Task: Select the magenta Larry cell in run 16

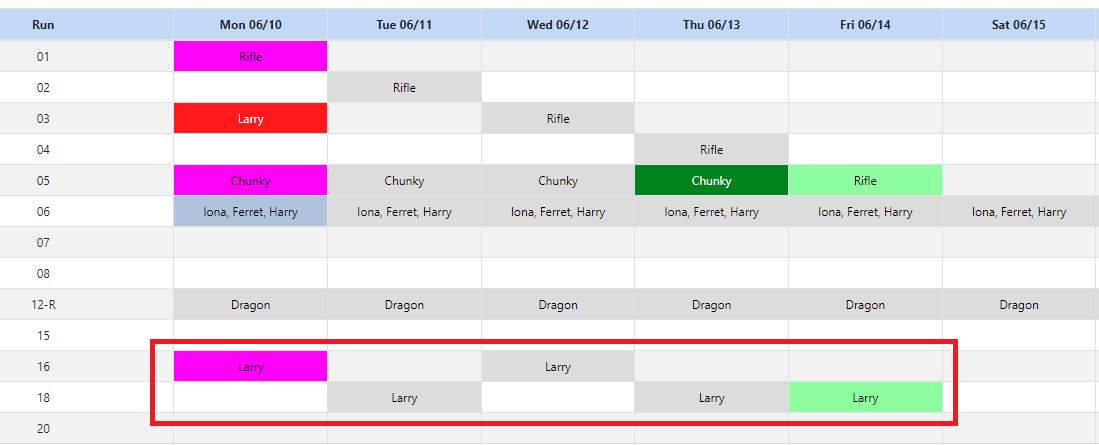Action: coord(250,367)
